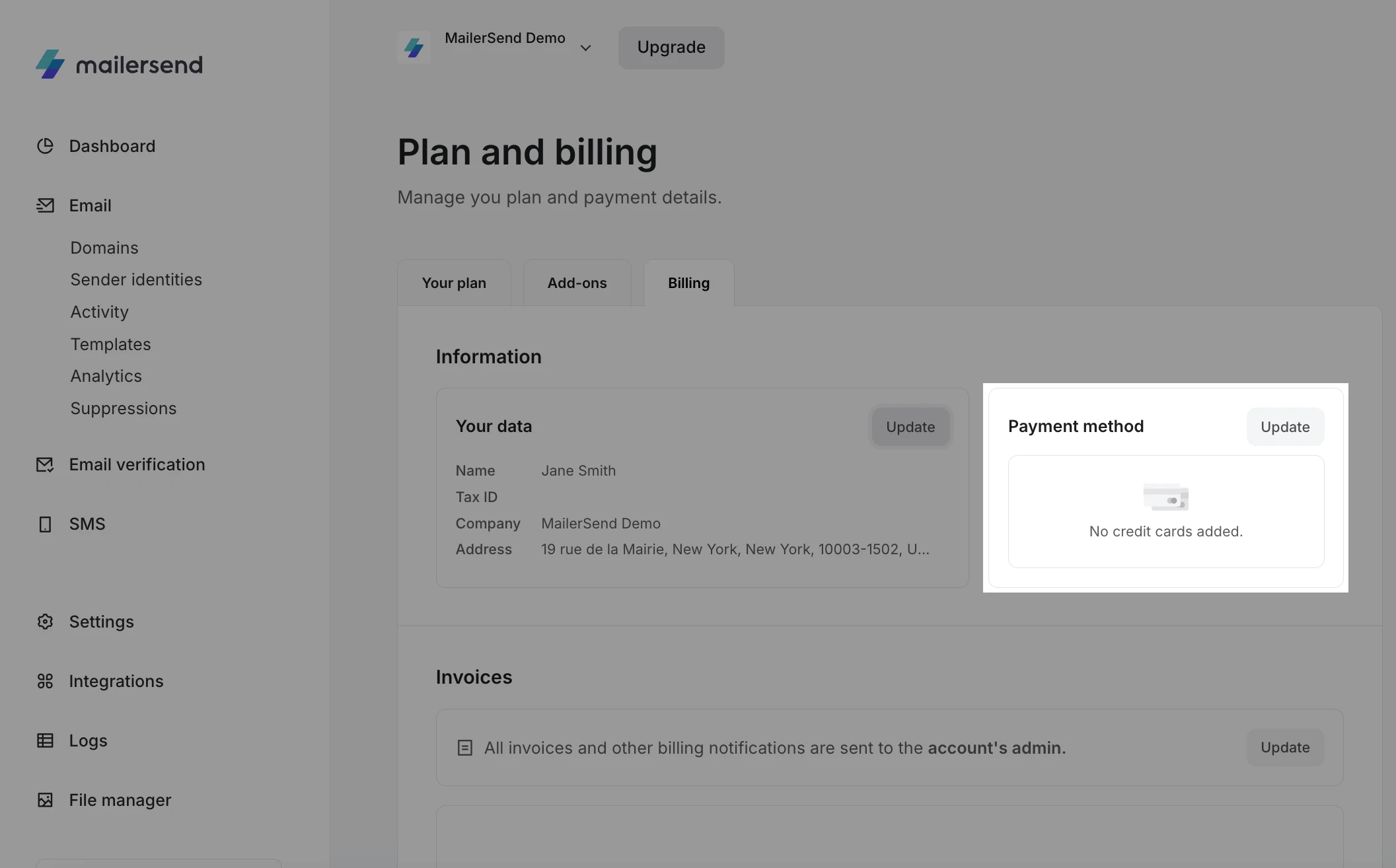This screenshot has width=1396, height=868.
Task: Click the File manager image icon
Action: pyautogui.click(x=45, y=800)
